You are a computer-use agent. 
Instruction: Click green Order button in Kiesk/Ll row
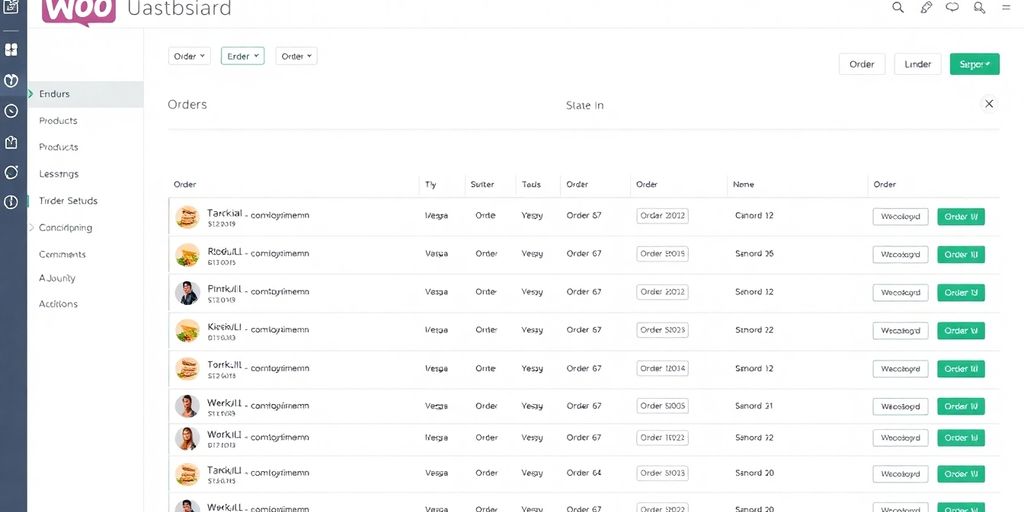[961, 330]
